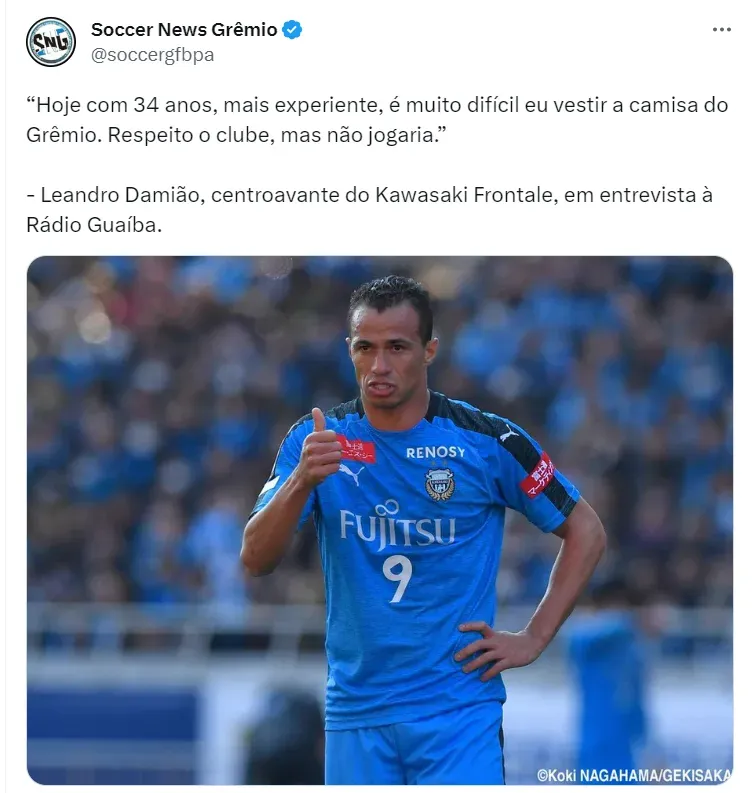Viewport: 753px width, 793px height.
Task: Open the Leandro Damião photo attachment
Action: [x=380, y=520]
